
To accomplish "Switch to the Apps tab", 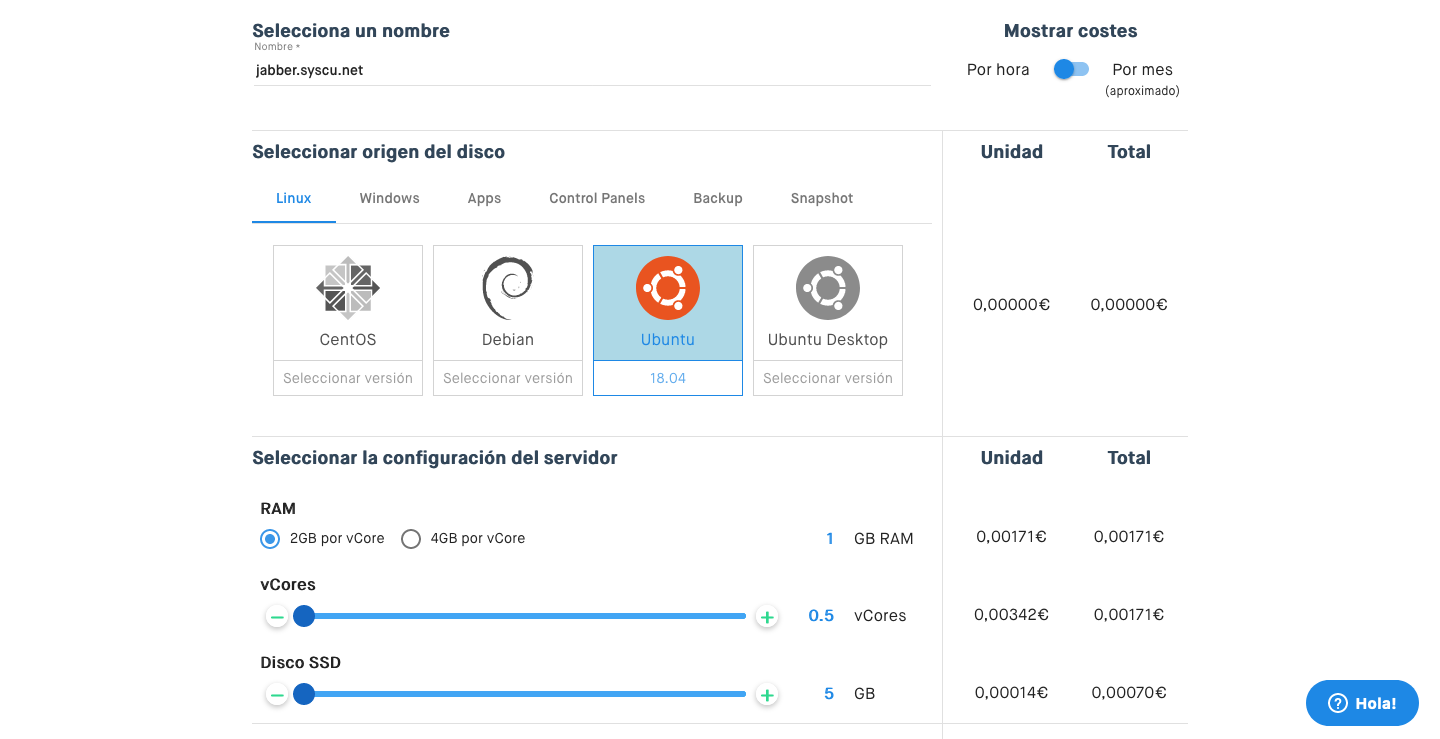I will [x=484, y=198].
